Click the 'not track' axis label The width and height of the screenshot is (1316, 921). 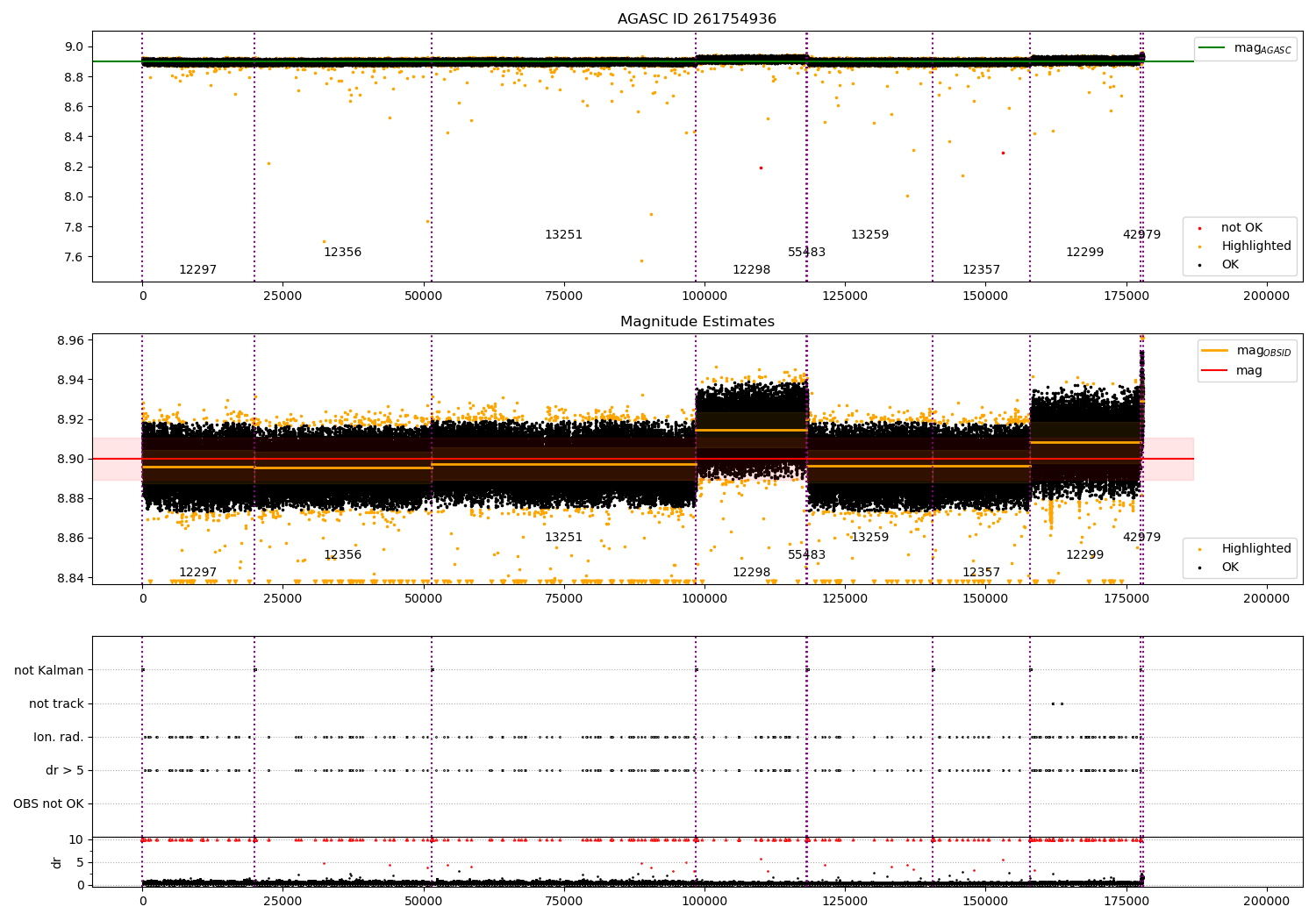click(x=56, y=704)
